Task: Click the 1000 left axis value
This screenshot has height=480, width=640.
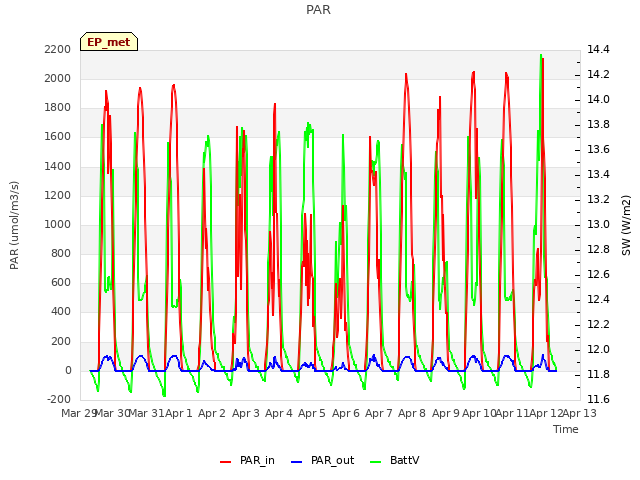Action: point(58,224)
